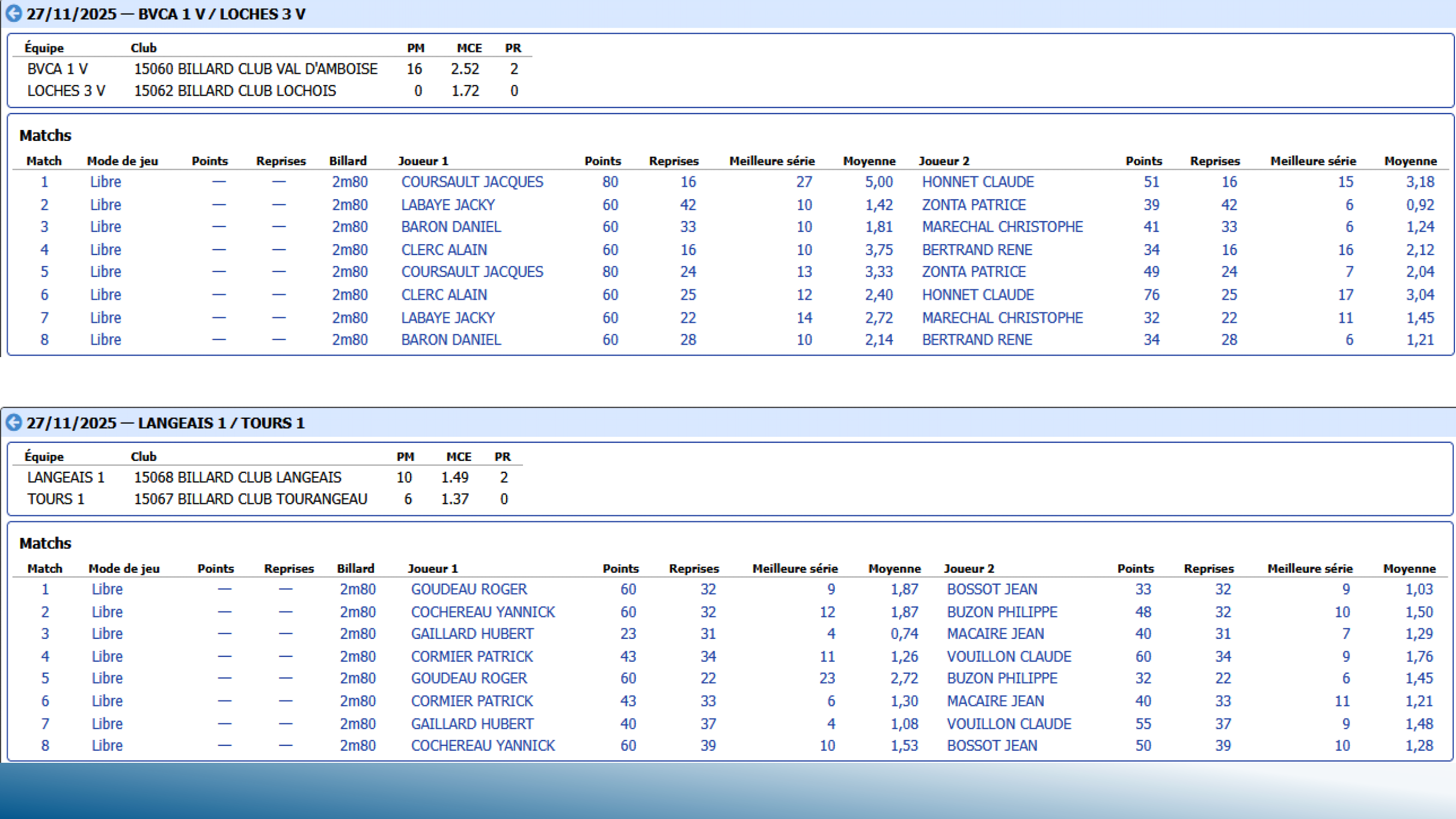This screenshot has height=819, width=1456.
Task: Open COURSAULT JACQUES in BVCA match 1
Action: (471, 182)
